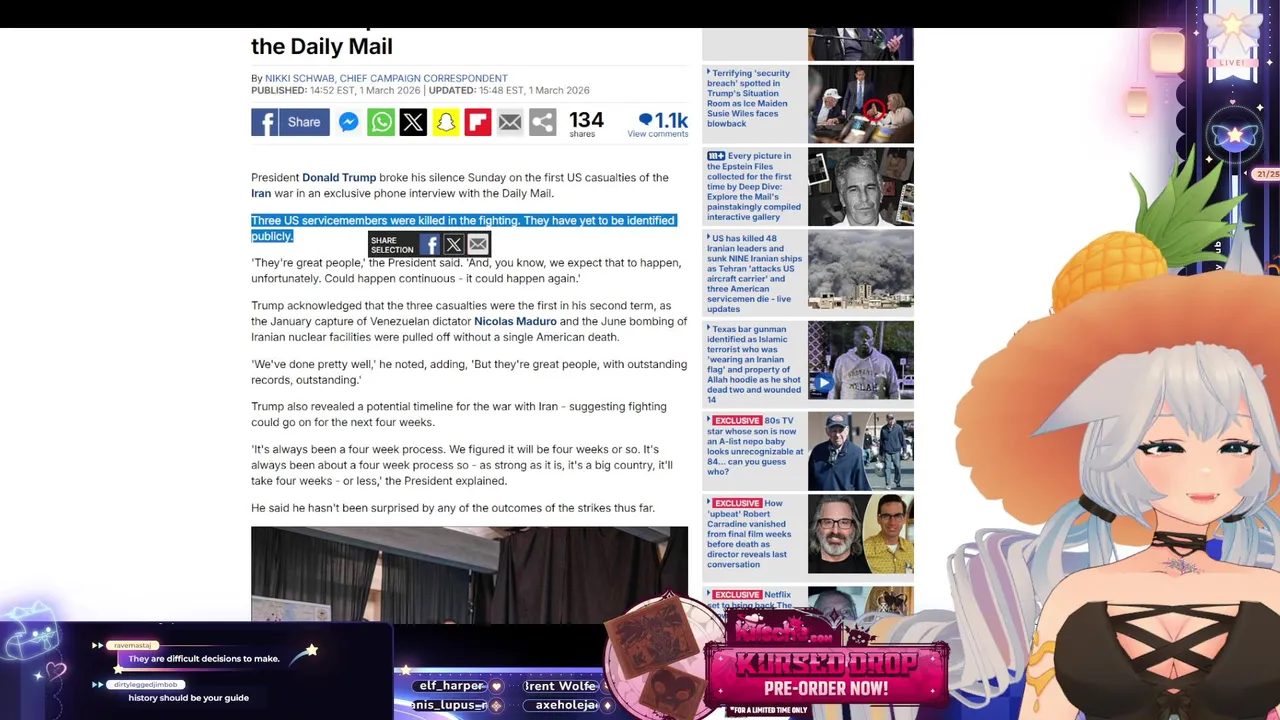
Task: Open the Robert Carradine photo thumbnail
Action: coord(860,534)
